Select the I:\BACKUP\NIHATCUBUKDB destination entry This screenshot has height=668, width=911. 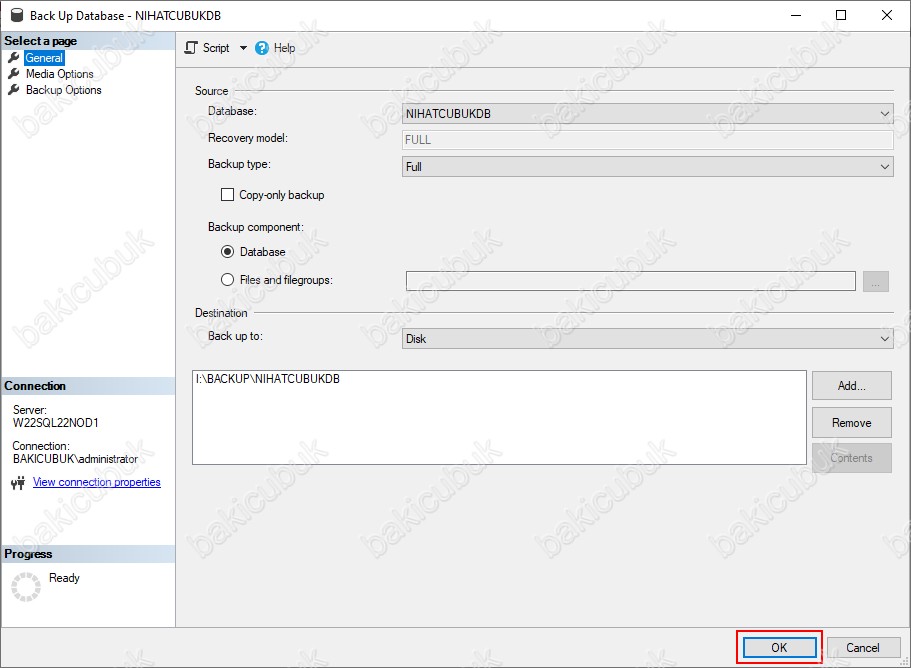point(268,379)
